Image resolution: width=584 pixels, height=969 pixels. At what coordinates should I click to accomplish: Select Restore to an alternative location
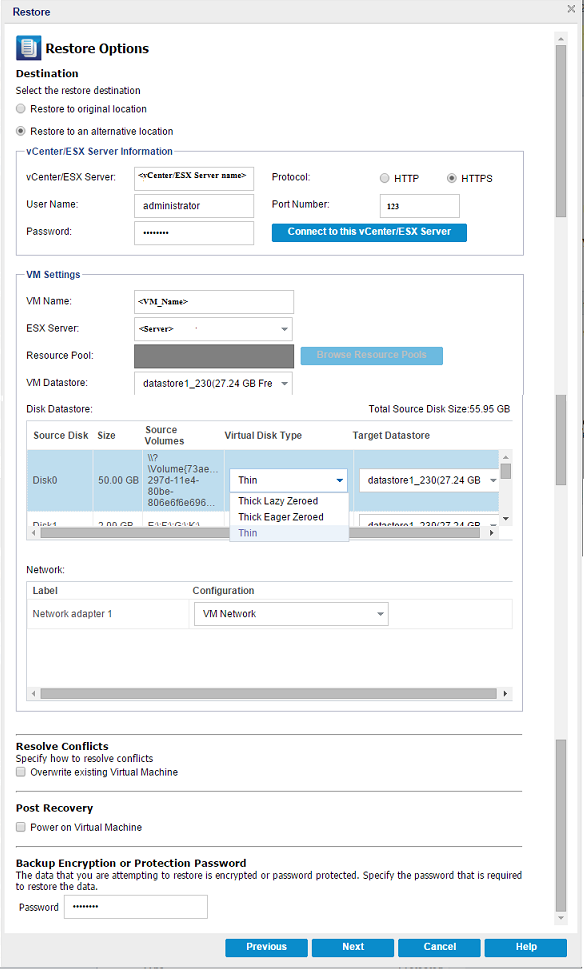pos(21,131)
